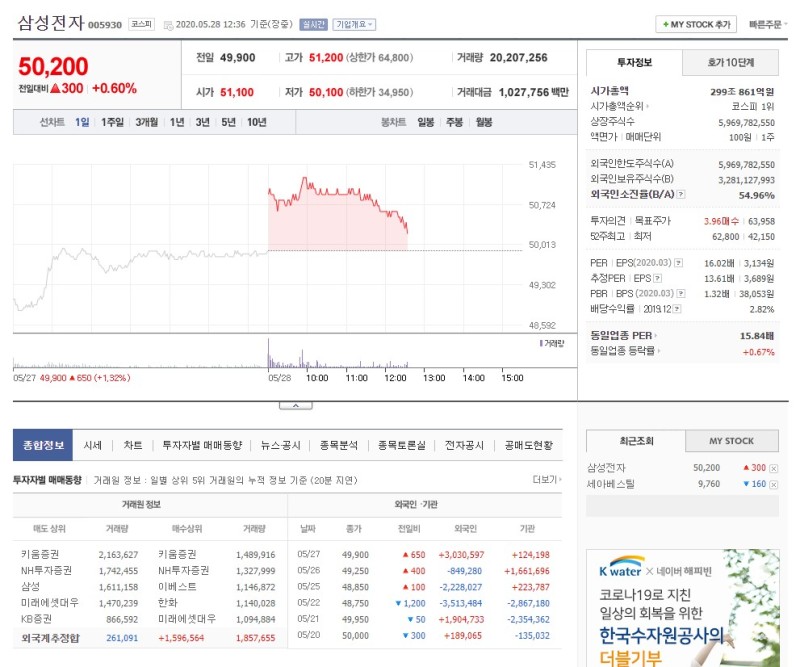The image size is (800, 667).
Task: Select the 10년 line chart period
Action: [x=257, y=122]
